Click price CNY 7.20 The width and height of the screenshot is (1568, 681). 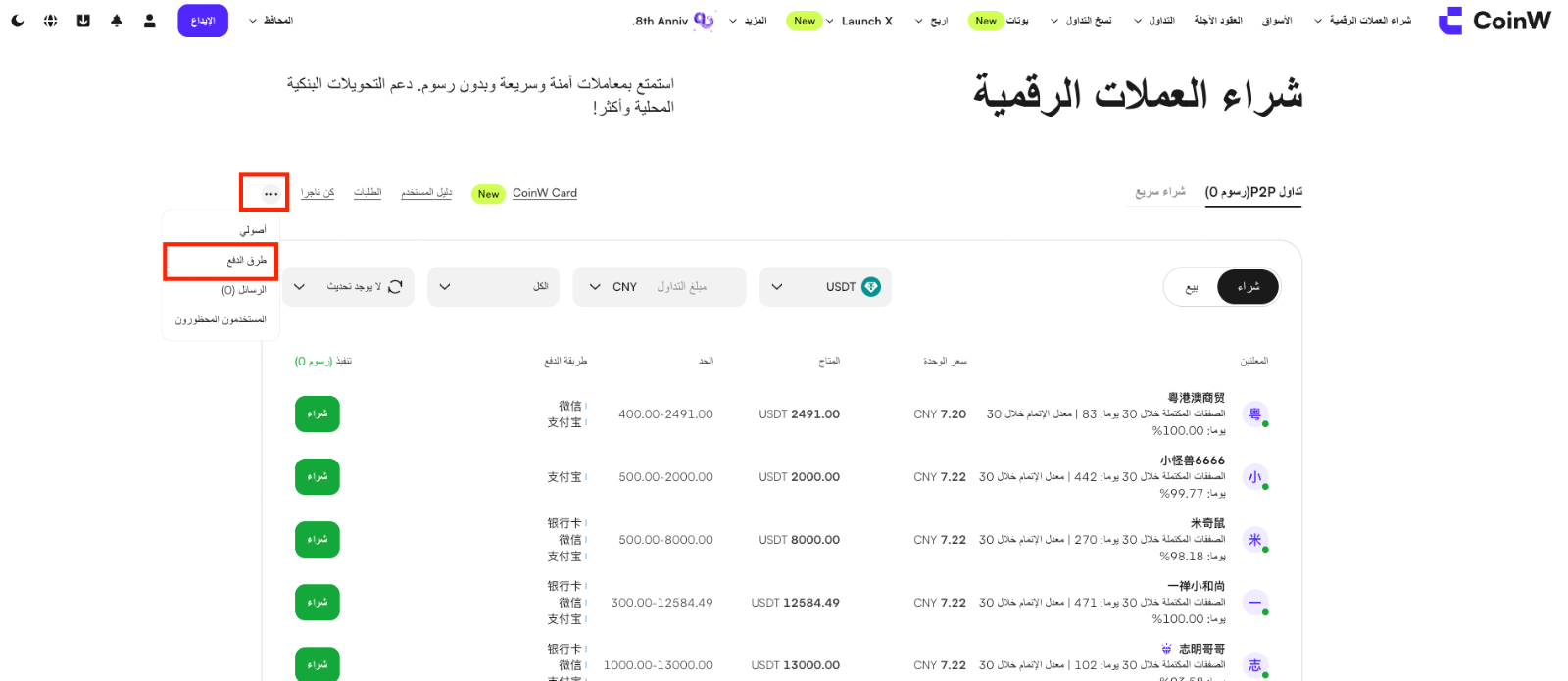click(940, 414)
